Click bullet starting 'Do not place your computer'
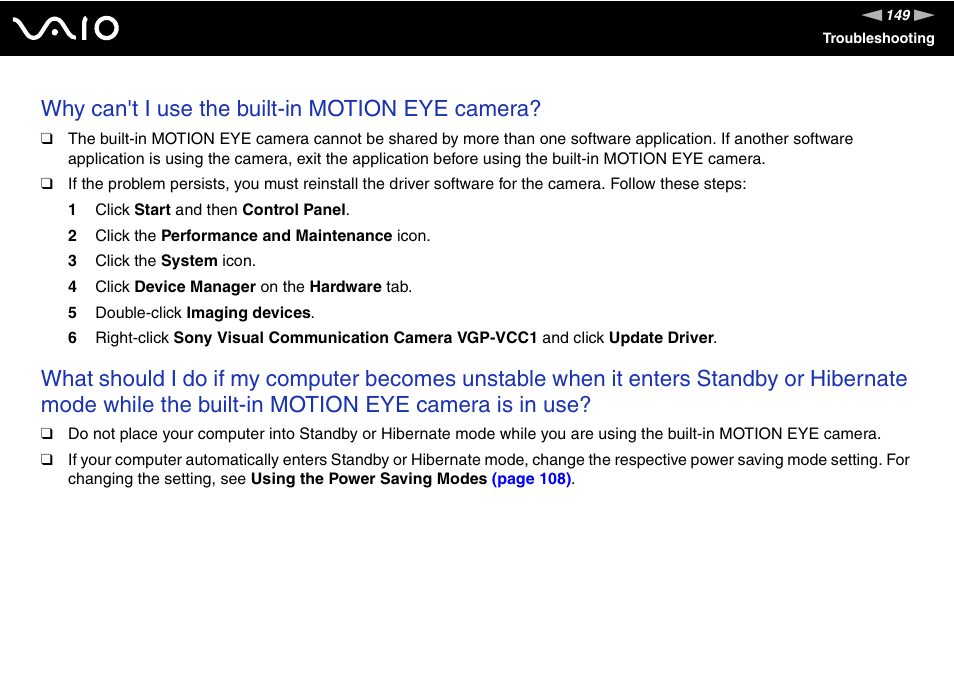 tap(474, 434)
